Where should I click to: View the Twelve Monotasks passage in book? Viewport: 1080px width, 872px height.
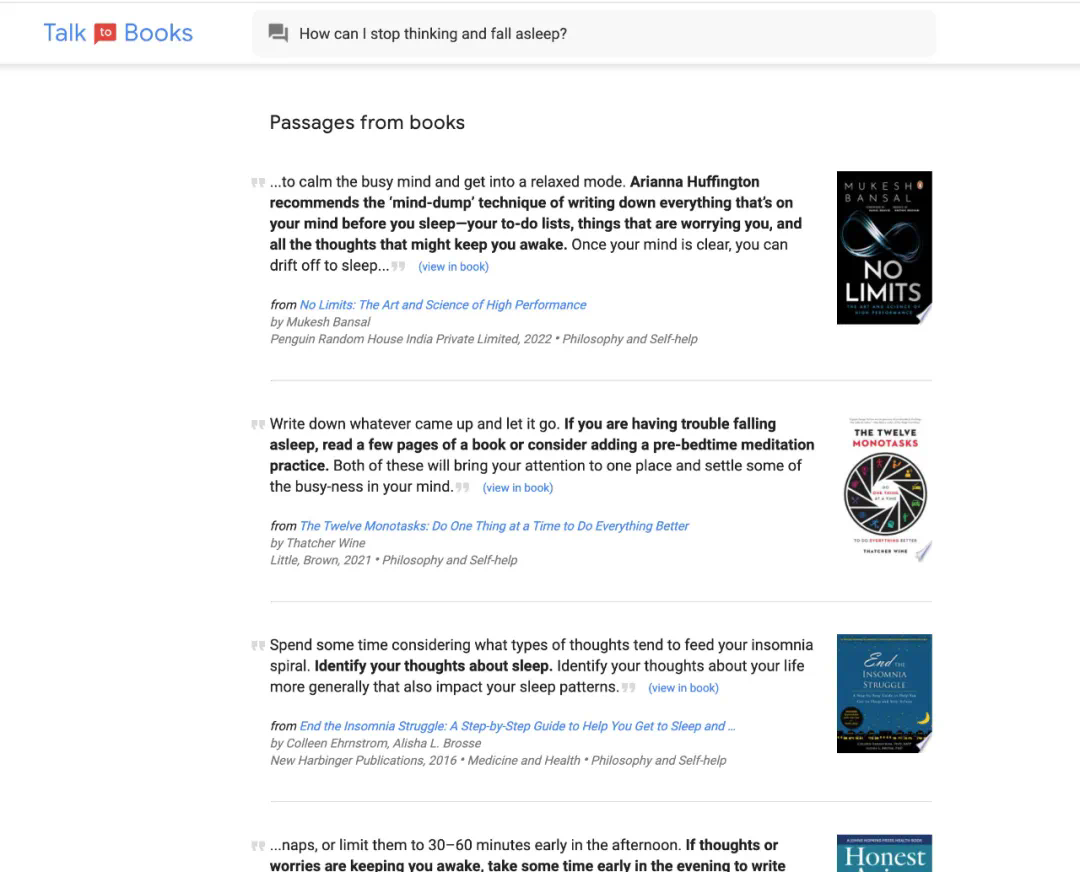517,488
